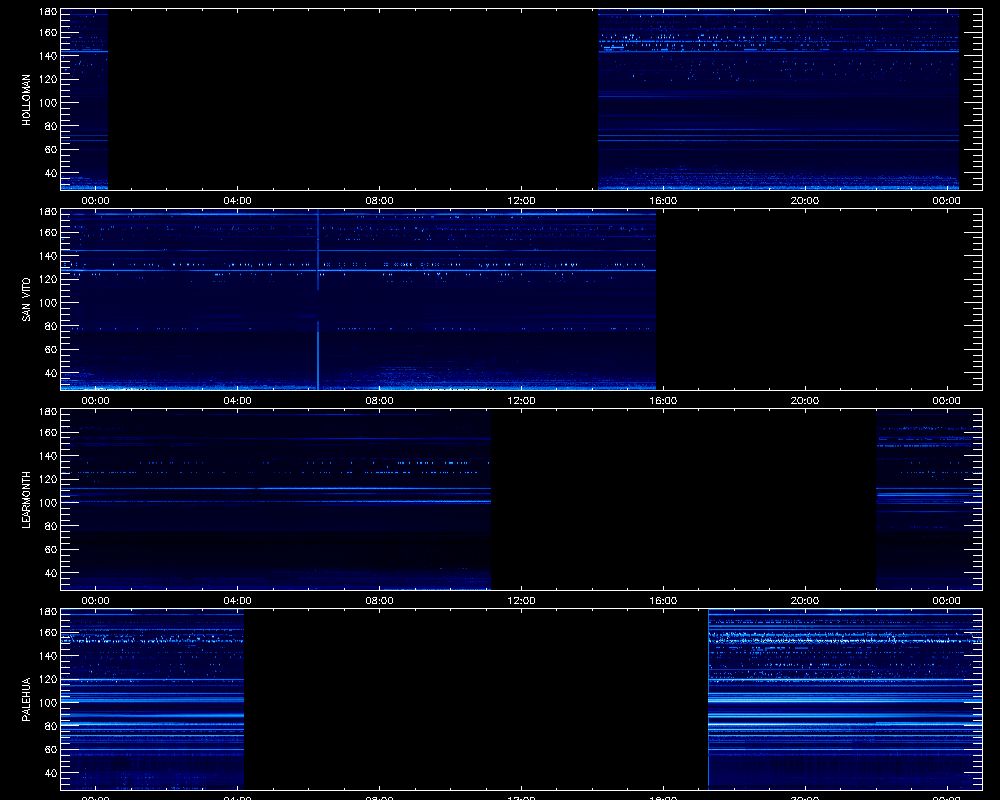1000x800 pixels.
Task: Click the 180 frequency label on Holloman axis
Action: coord(48,11)
